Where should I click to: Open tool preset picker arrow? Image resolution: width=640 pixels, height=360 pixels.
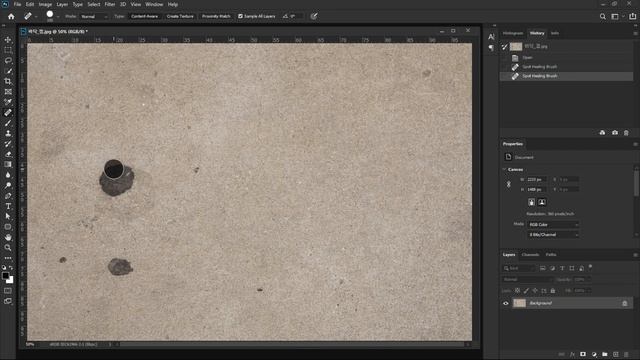(36, 17)
